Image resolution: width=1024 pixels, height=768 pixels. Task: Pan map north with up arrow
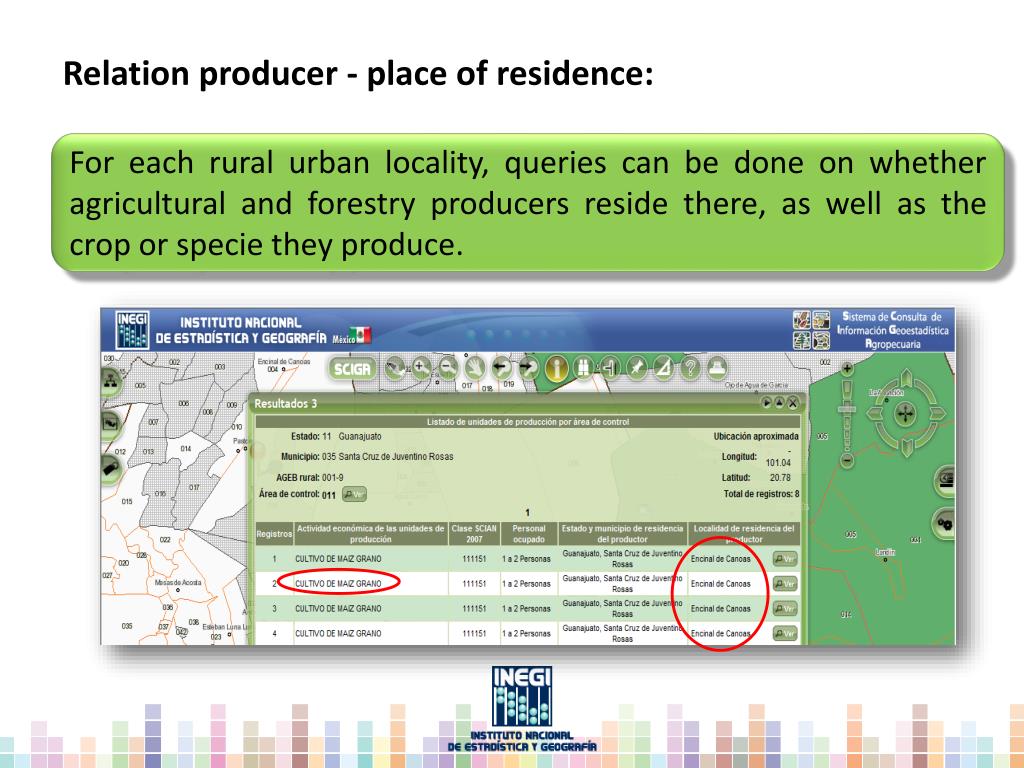point(906,378)
